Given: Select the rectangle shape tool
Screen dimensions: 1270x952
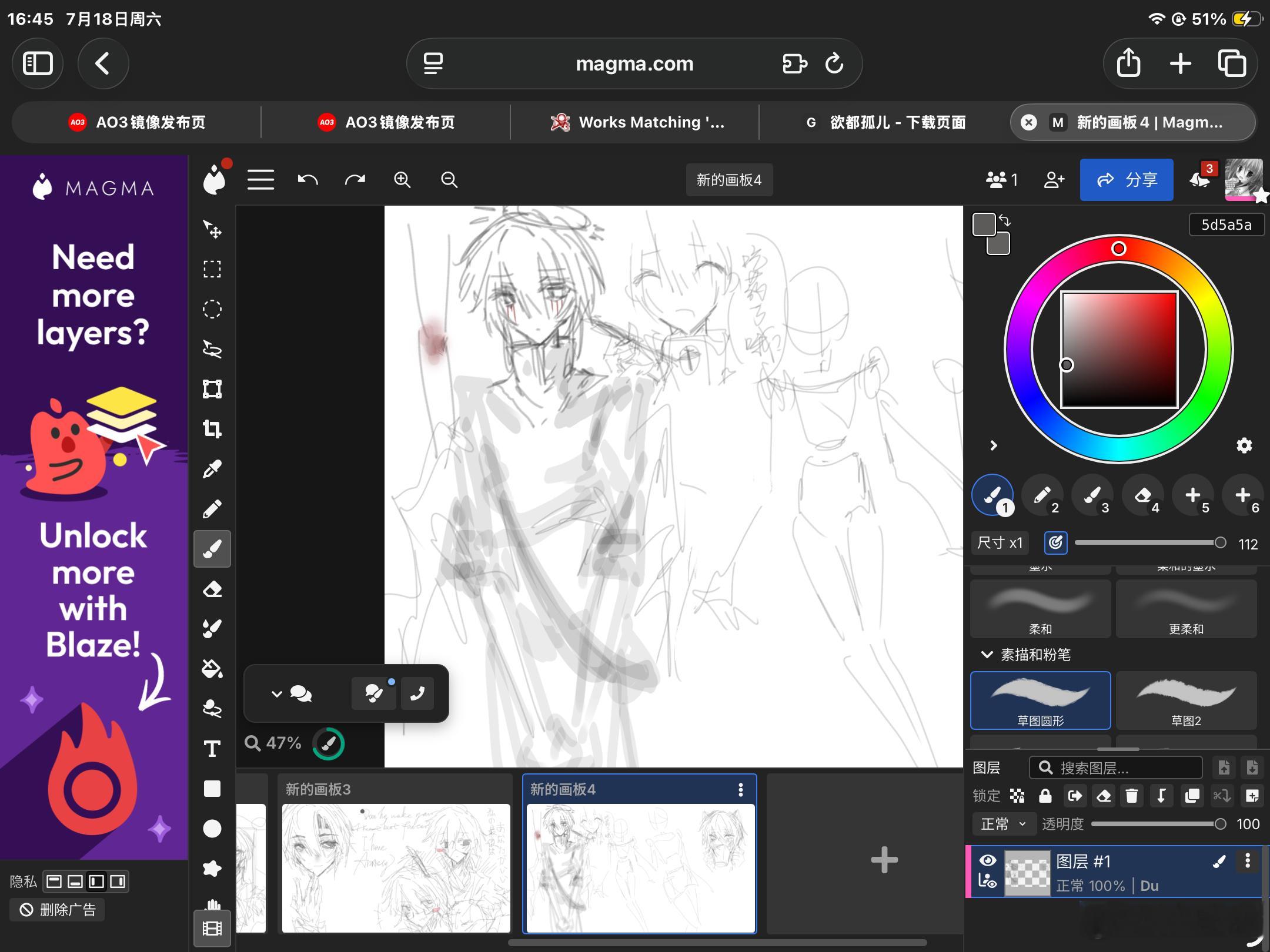Looking at the screenshot, I should click(x=212, y=789).
